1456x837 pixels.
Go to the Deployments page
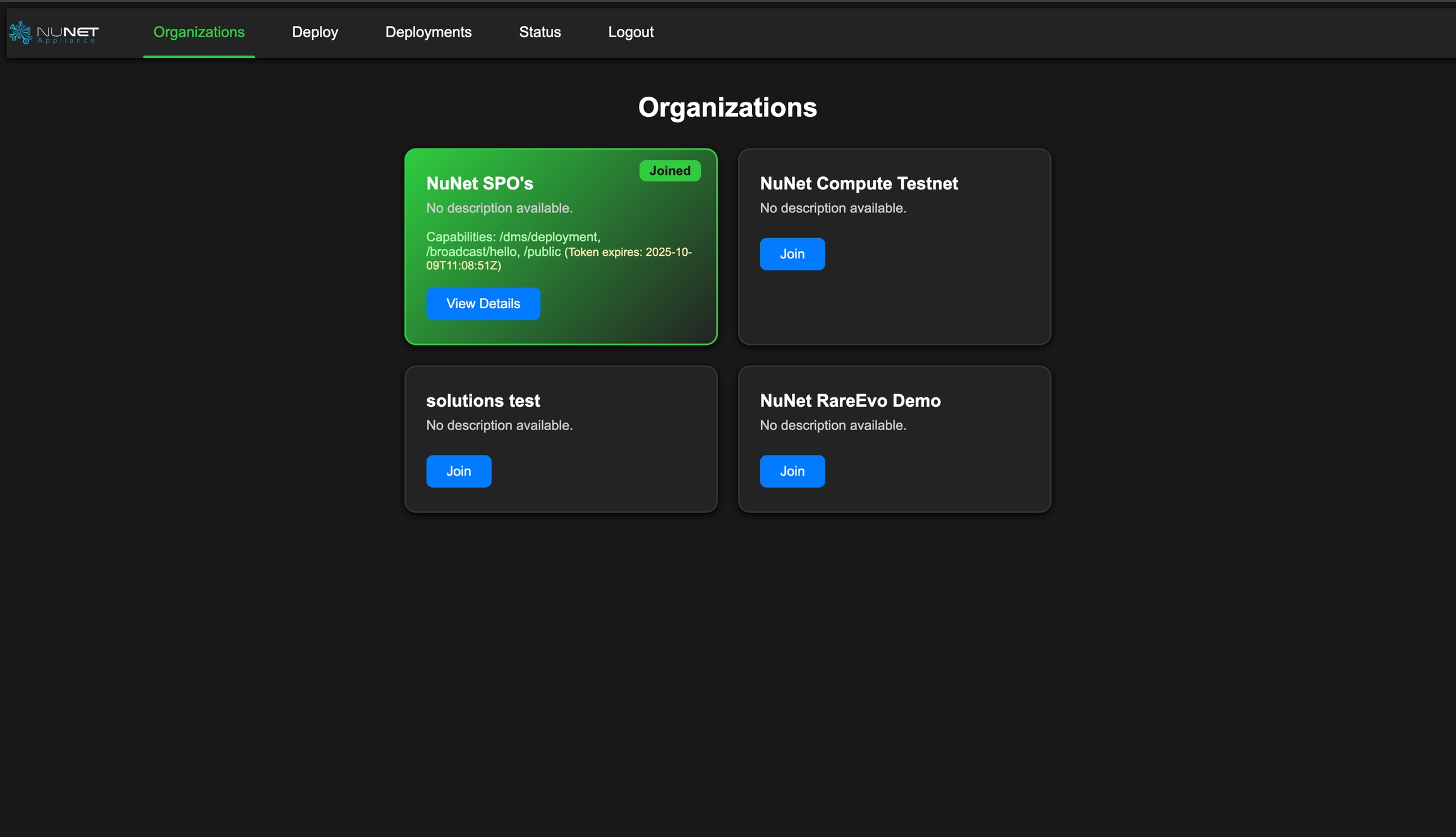[428, 32]
